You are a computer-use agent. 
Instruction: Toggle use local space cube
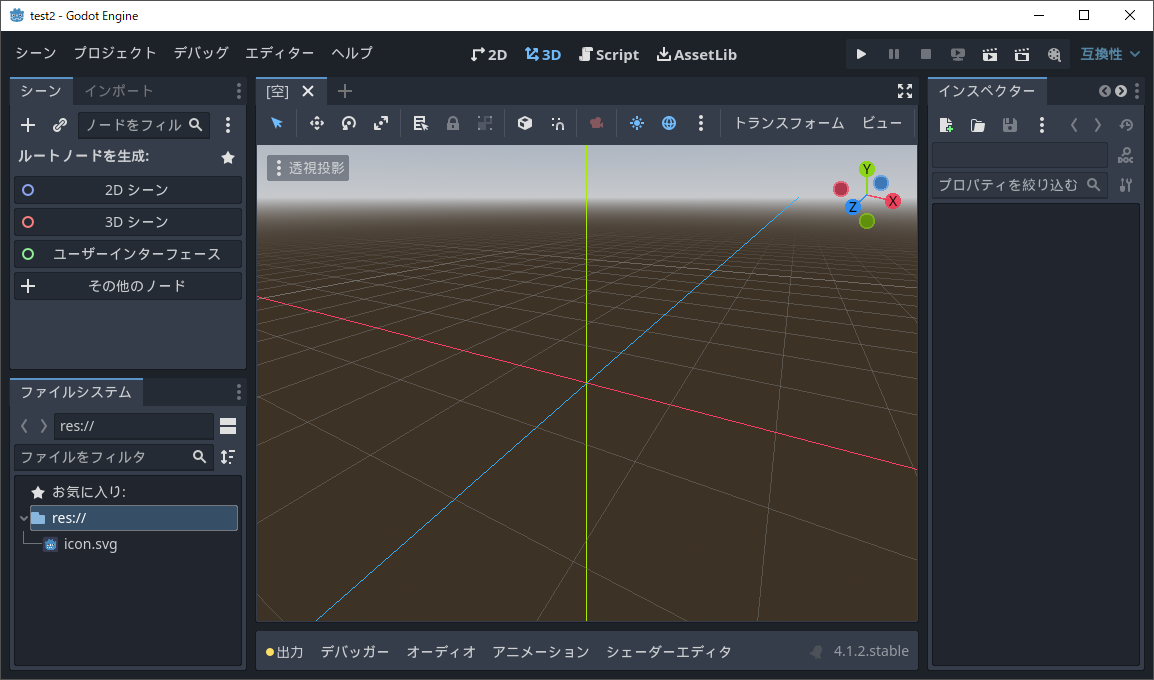pos(525,123)
